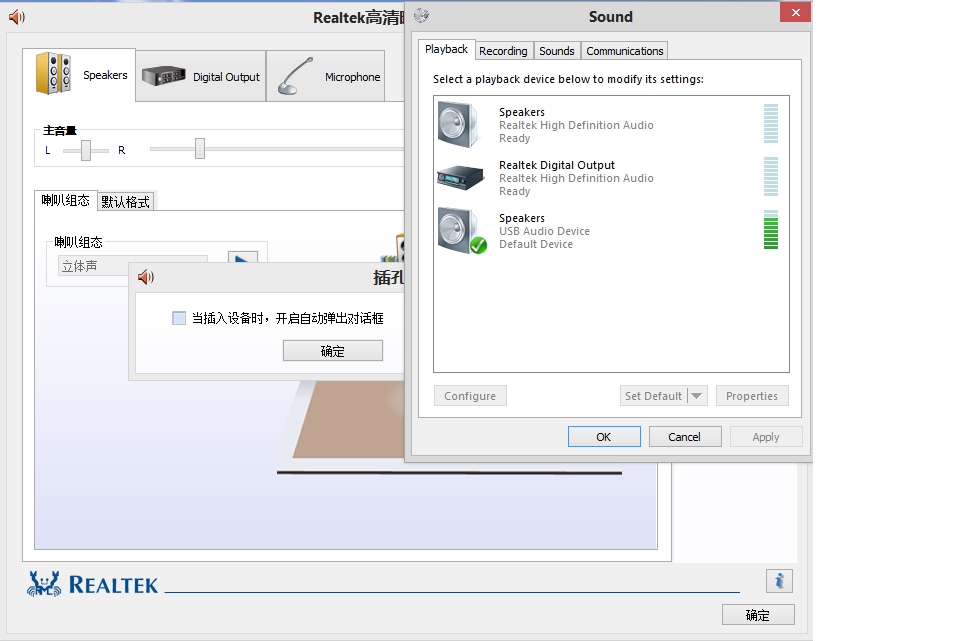This screenshot has height=641, width=960.
Task: Click level meter for USB Audio Device
Action: tap(771, 230)
